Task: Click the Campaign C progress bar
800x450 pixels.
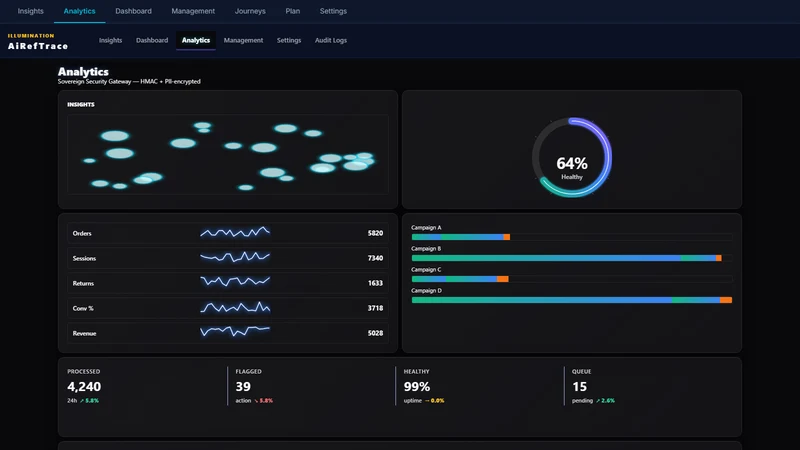Action: (x=572, y=279)
